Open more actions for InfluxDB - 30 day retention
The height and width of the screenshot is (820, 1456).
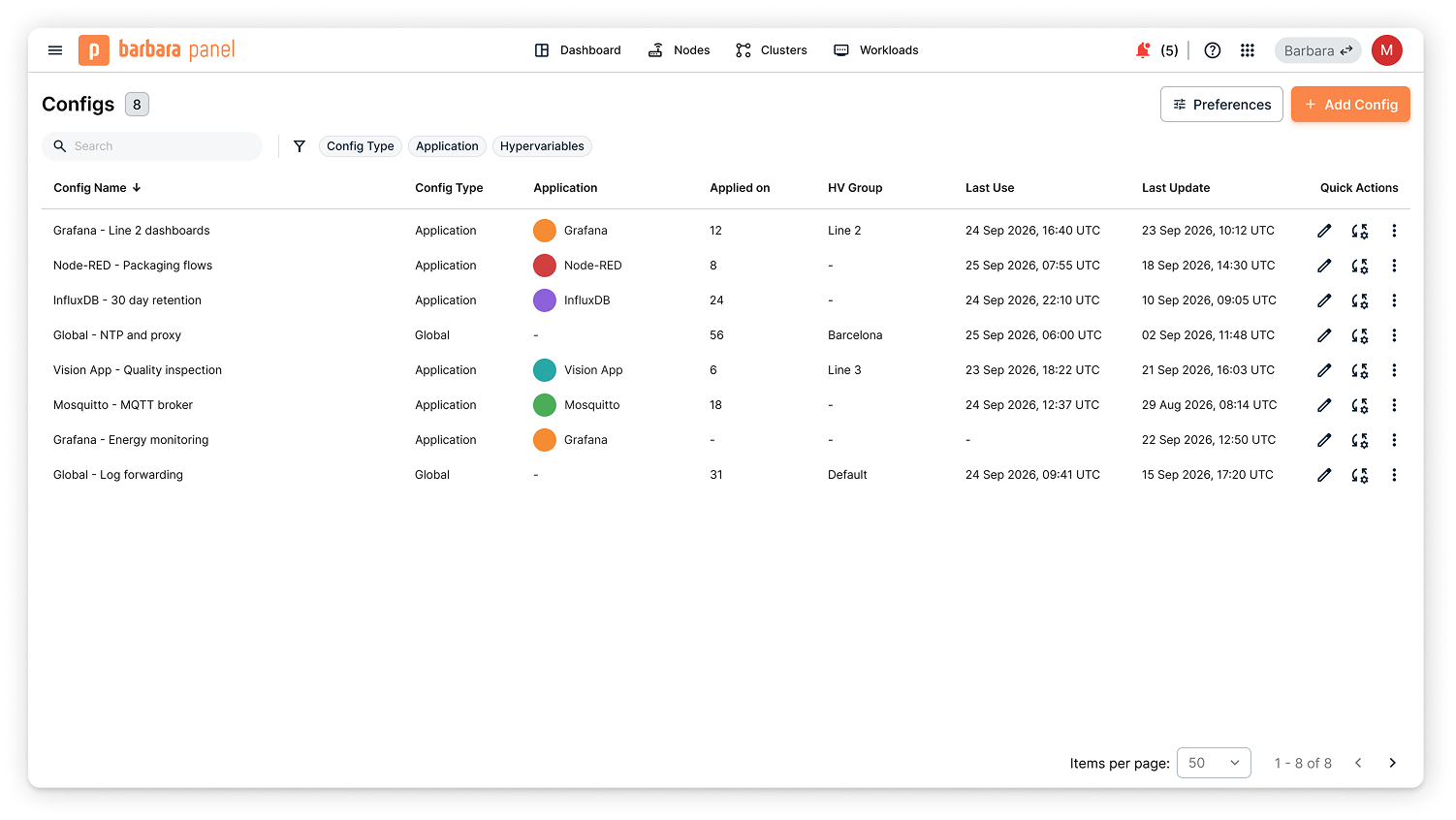tap(1394, 300)
